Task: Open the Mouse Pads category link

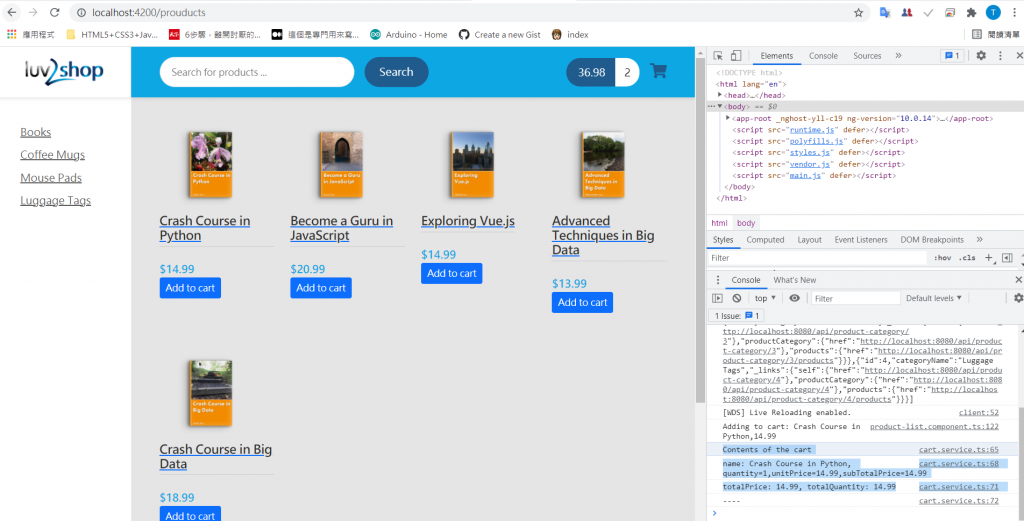Action: [51, 178]
